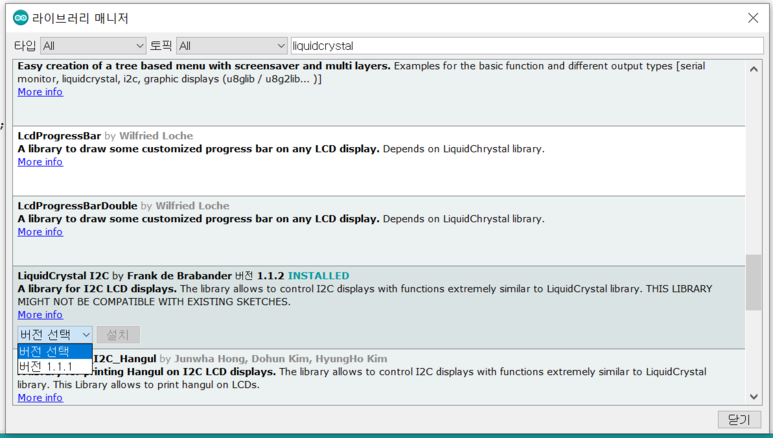The image size is (773, 438).
Task: Click the search field containing liquidcrystal
Action: [527, 46]
